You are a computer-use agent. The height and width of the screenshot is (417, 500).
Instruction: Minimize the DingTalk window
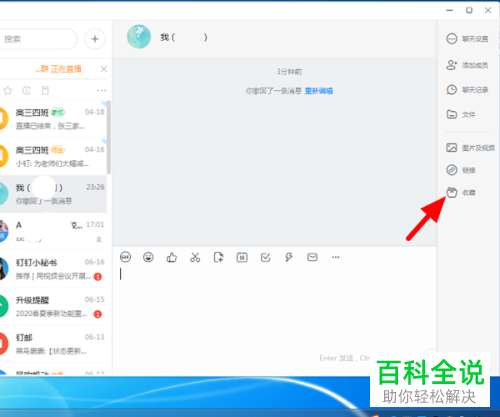click(450, 10)
